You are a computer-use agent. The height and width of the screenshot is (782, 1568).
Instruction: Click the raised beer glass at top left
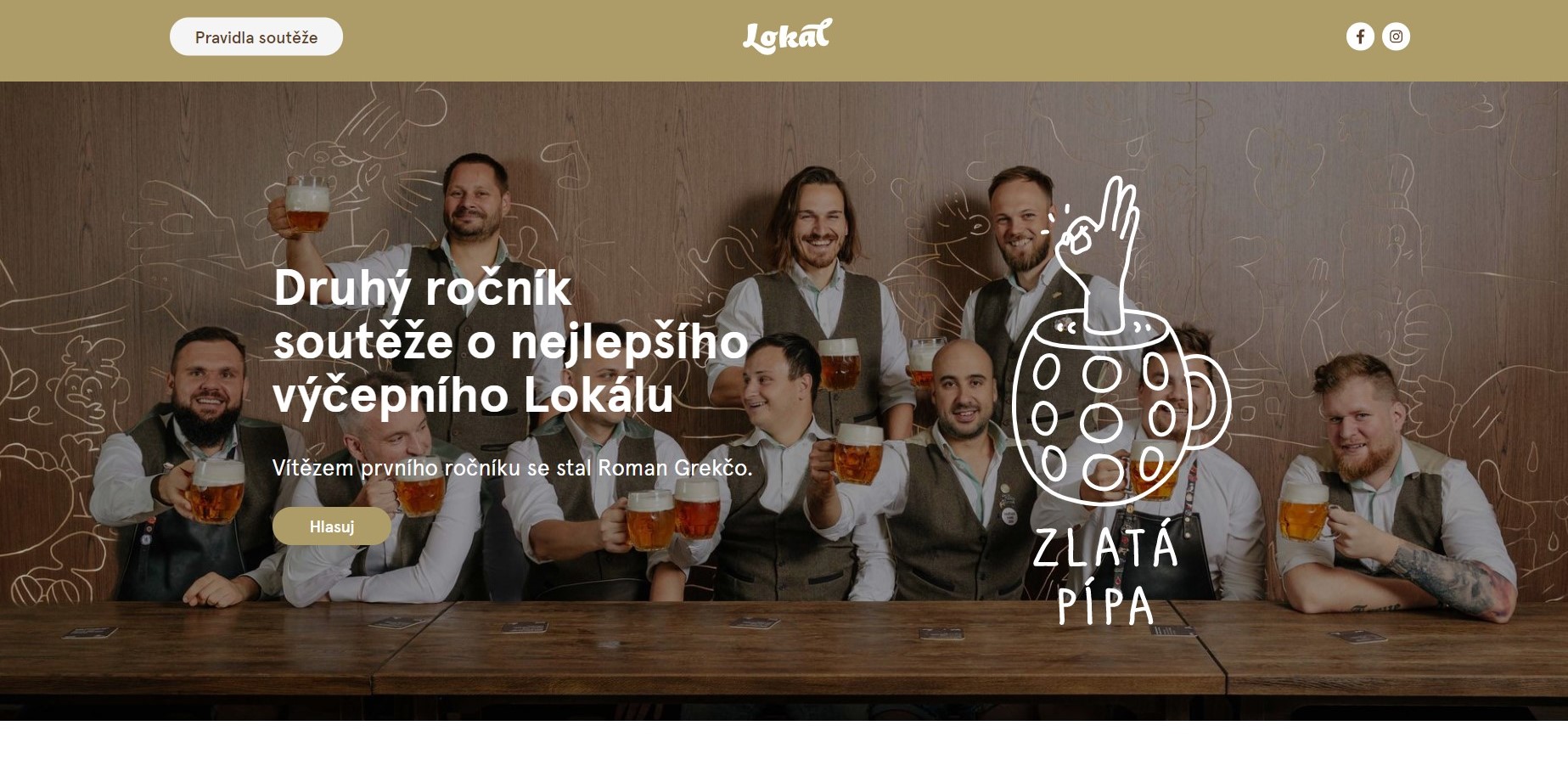(306, 205)
